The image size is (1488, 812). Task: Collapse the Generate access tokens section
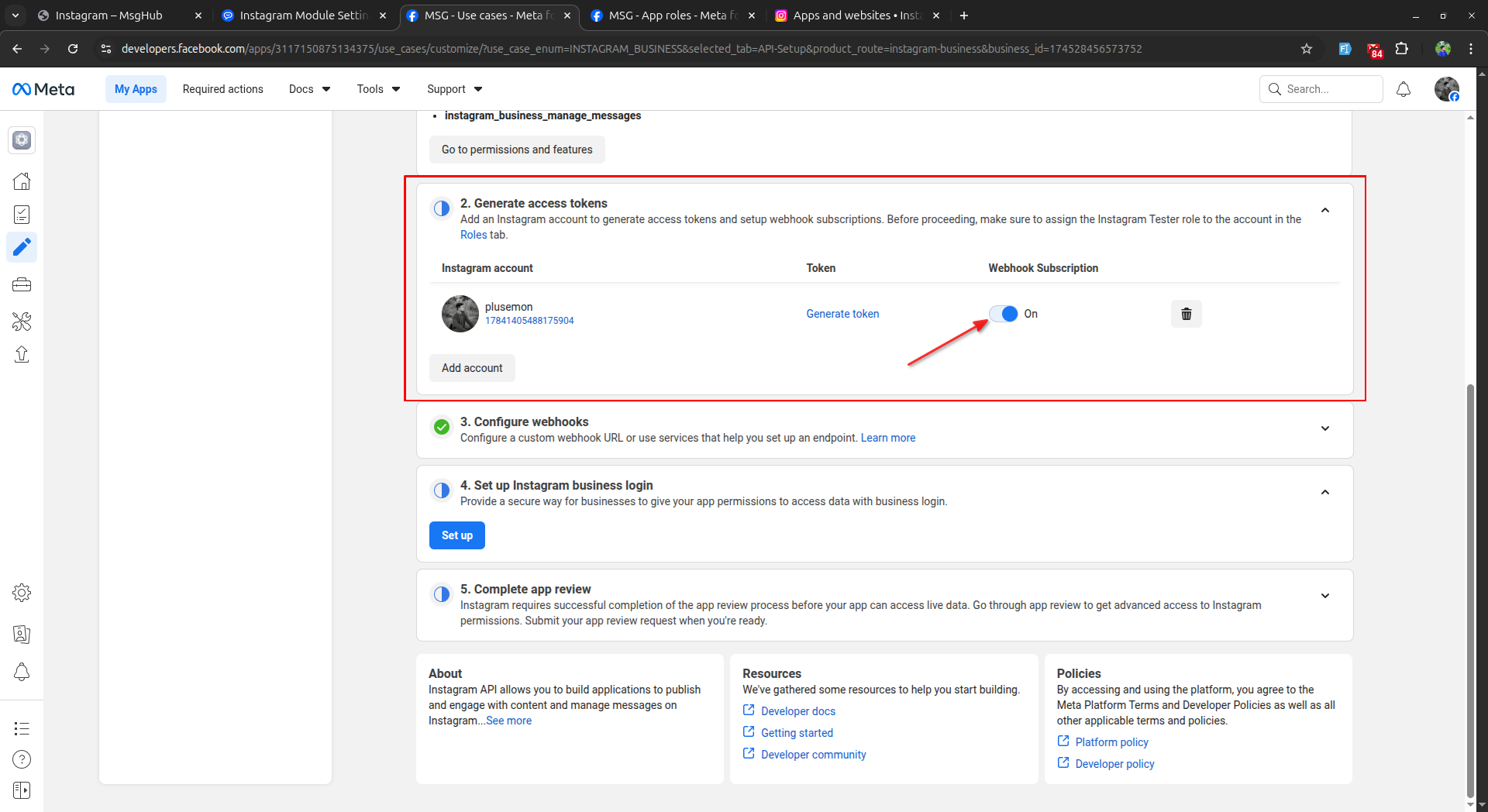[1325, 210]
